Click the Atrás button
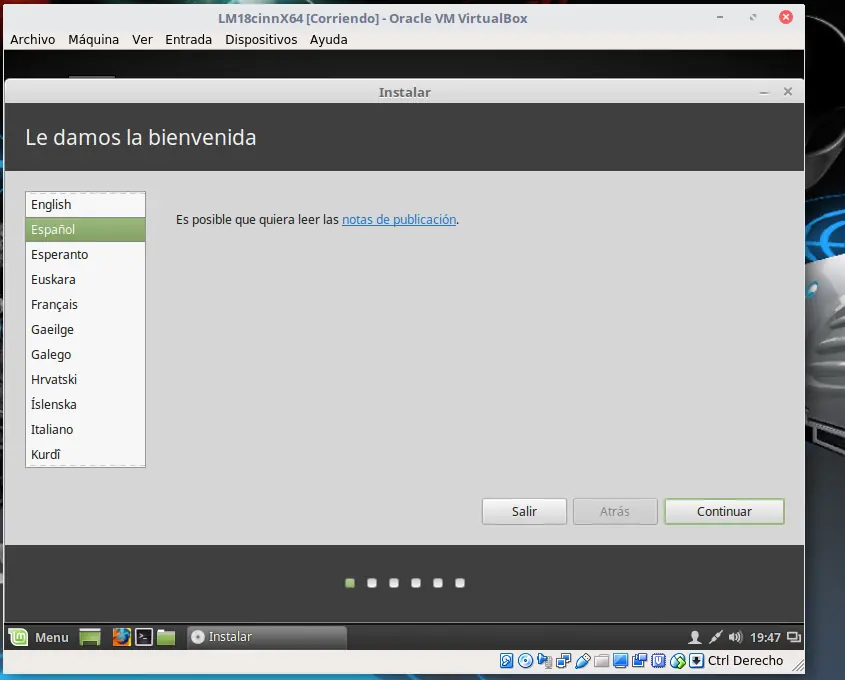 pyautogui.click(x=615, y=511)
